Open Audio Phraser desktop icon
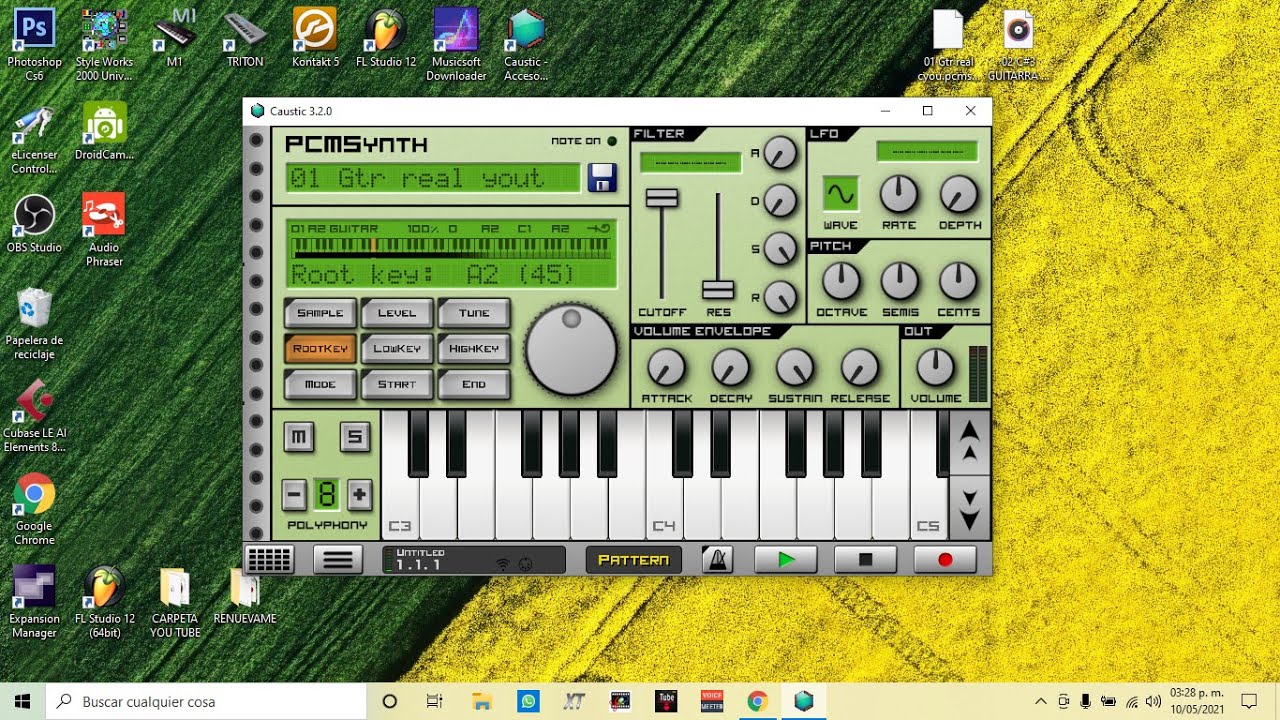This screenshot has height=720, width=1280. (104, 231)
